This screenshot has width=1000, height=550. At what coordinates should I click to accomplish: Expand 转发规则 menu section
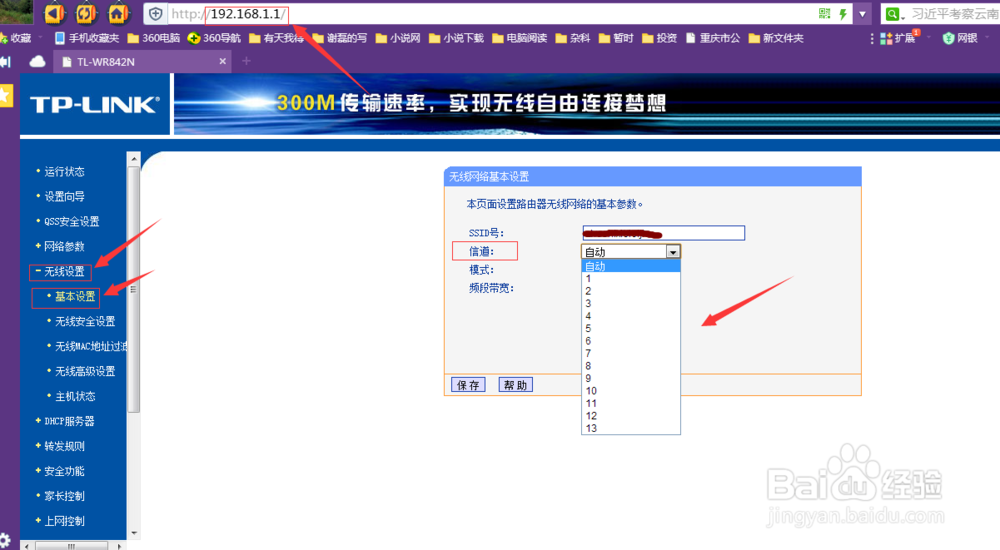point(64,446)
